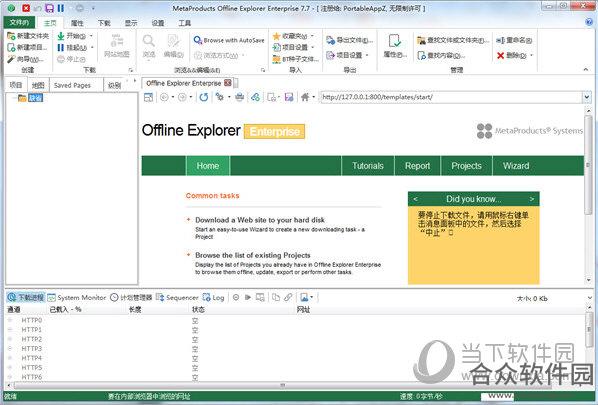Click the blue pause icon in quick access bar
The height and width of the screenshot is (405, 598).
point(61,8)
